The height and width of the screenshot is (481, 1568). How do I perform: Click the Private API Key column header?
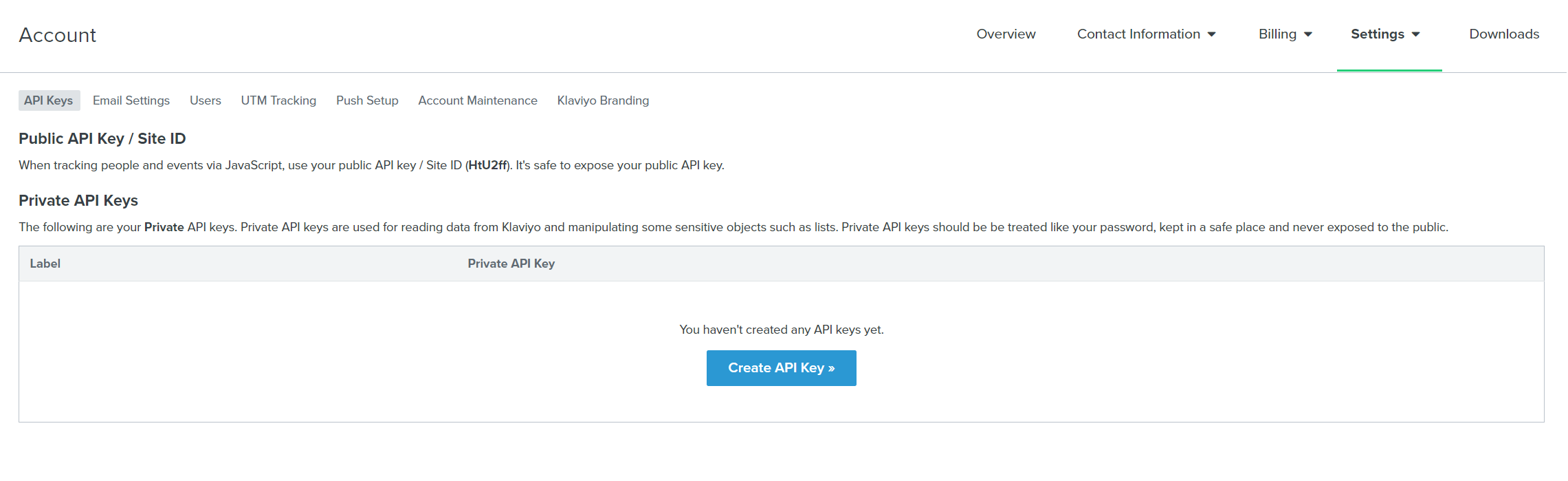(511, 264)
